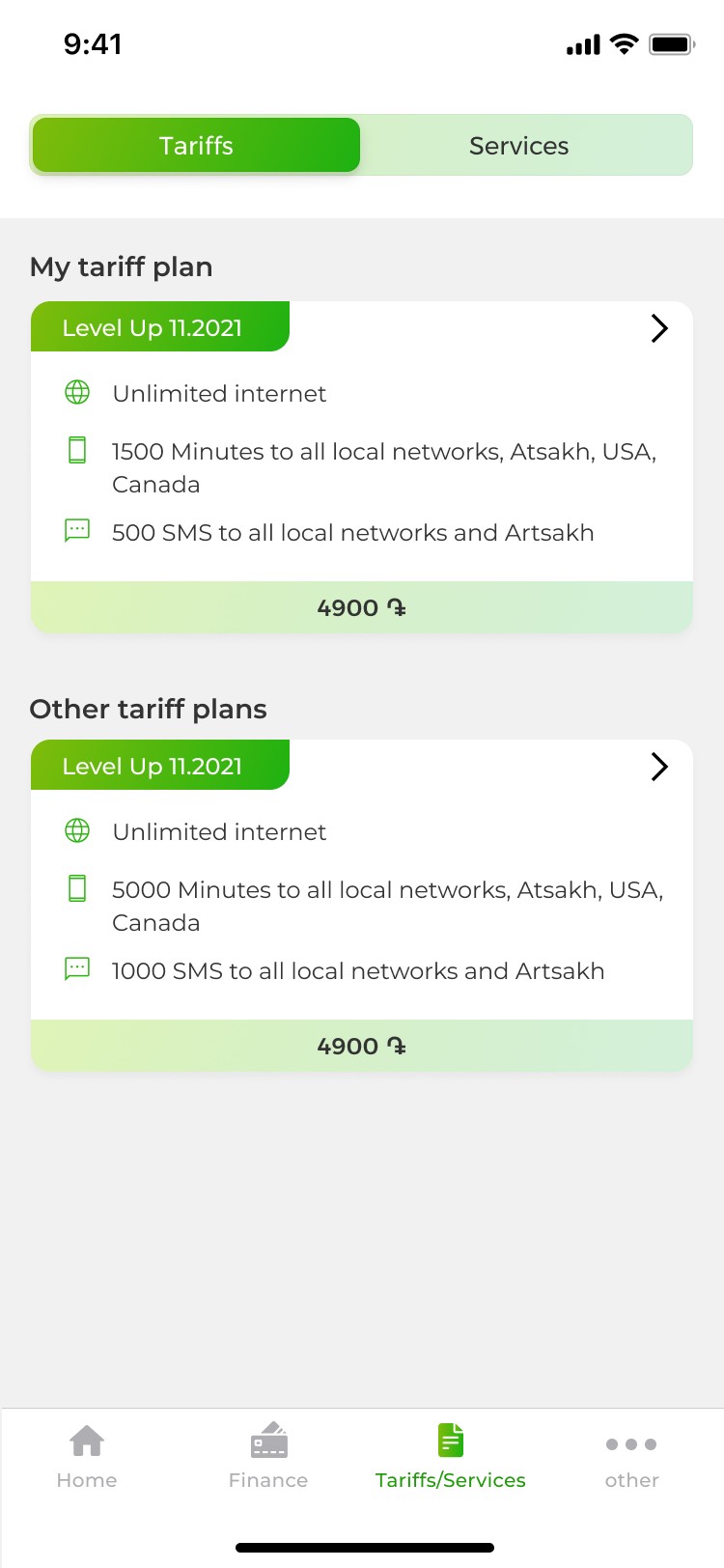
Task: Open the other three-dots menu icon
Action: [x=631, y=1444]
